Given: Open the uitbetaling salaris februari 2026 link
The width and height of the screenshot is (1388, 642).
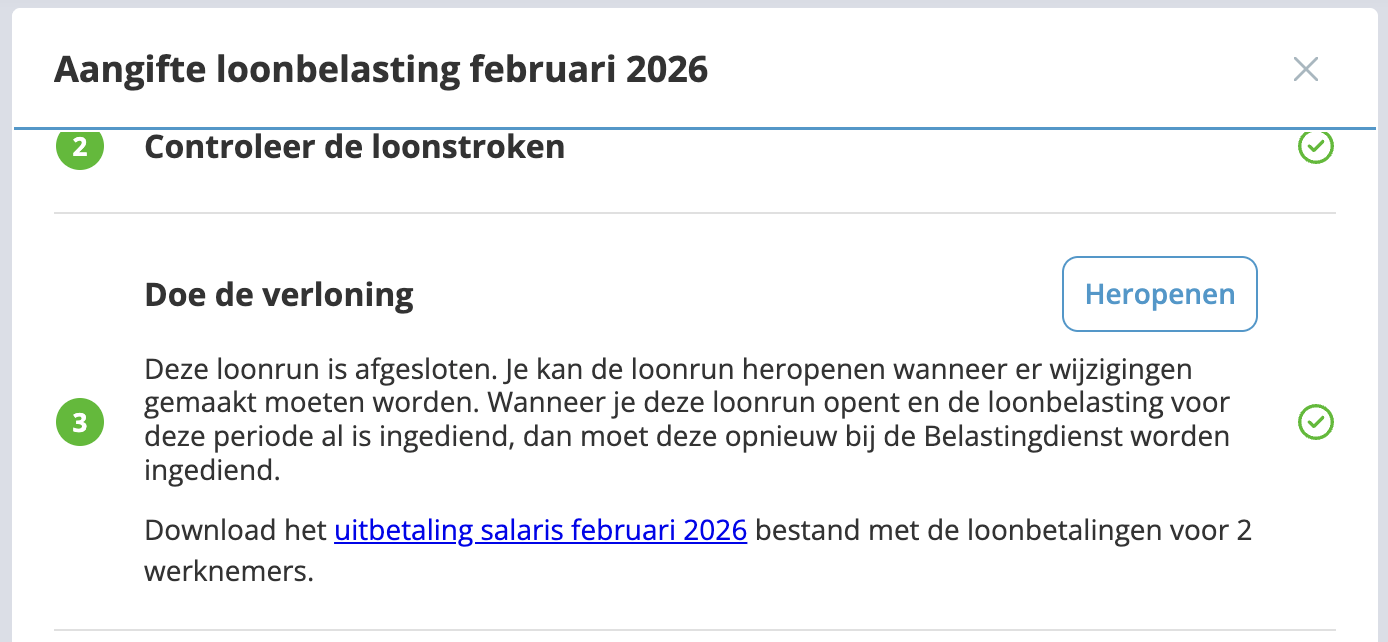Looking at the screenshot, I should (x=540, y=530).
